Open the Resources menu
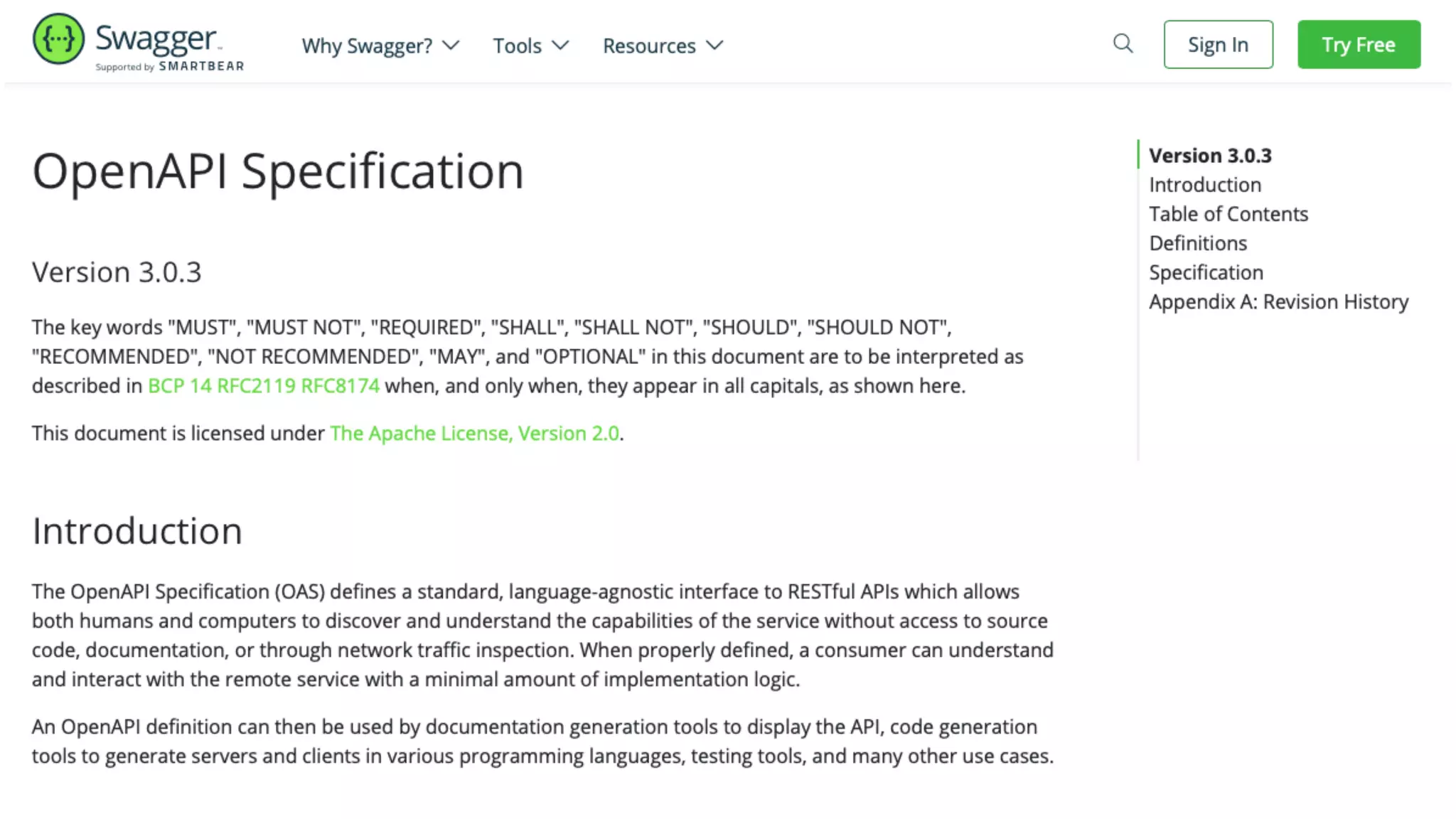 pyautogui.click(x=649, y=45)
